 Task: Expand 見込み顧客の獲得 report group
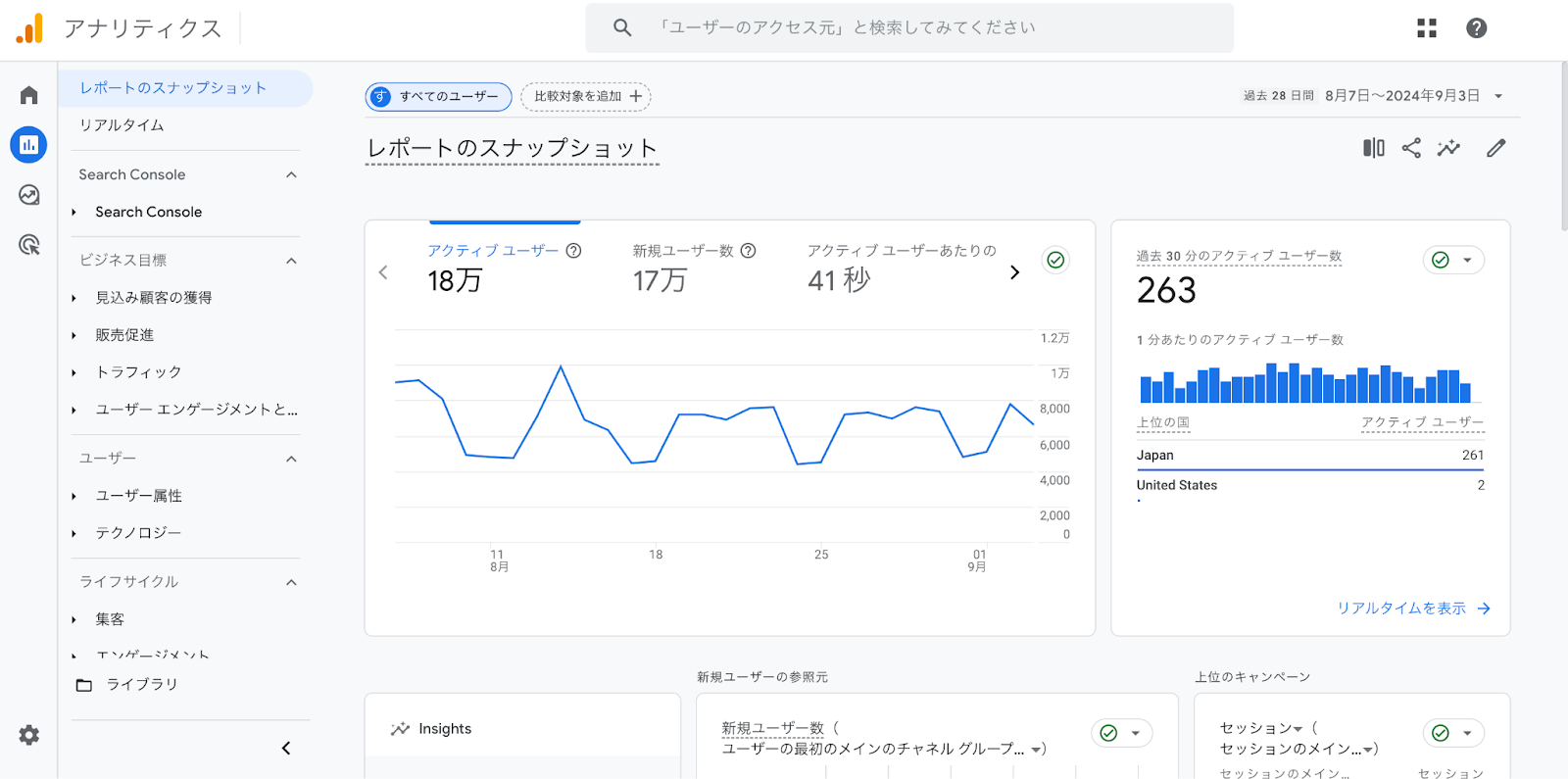tap(73, 298)
